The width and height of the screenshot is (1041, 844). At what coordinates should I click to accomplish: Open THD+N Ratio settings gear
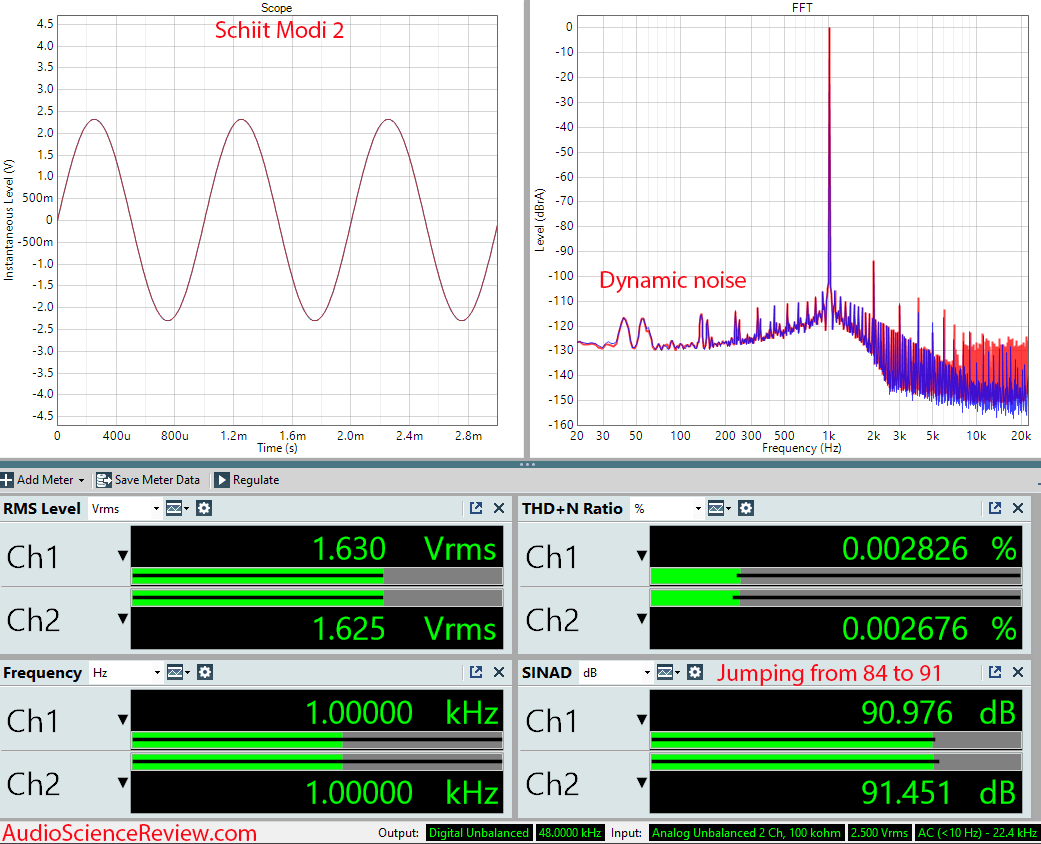(746, 509)
